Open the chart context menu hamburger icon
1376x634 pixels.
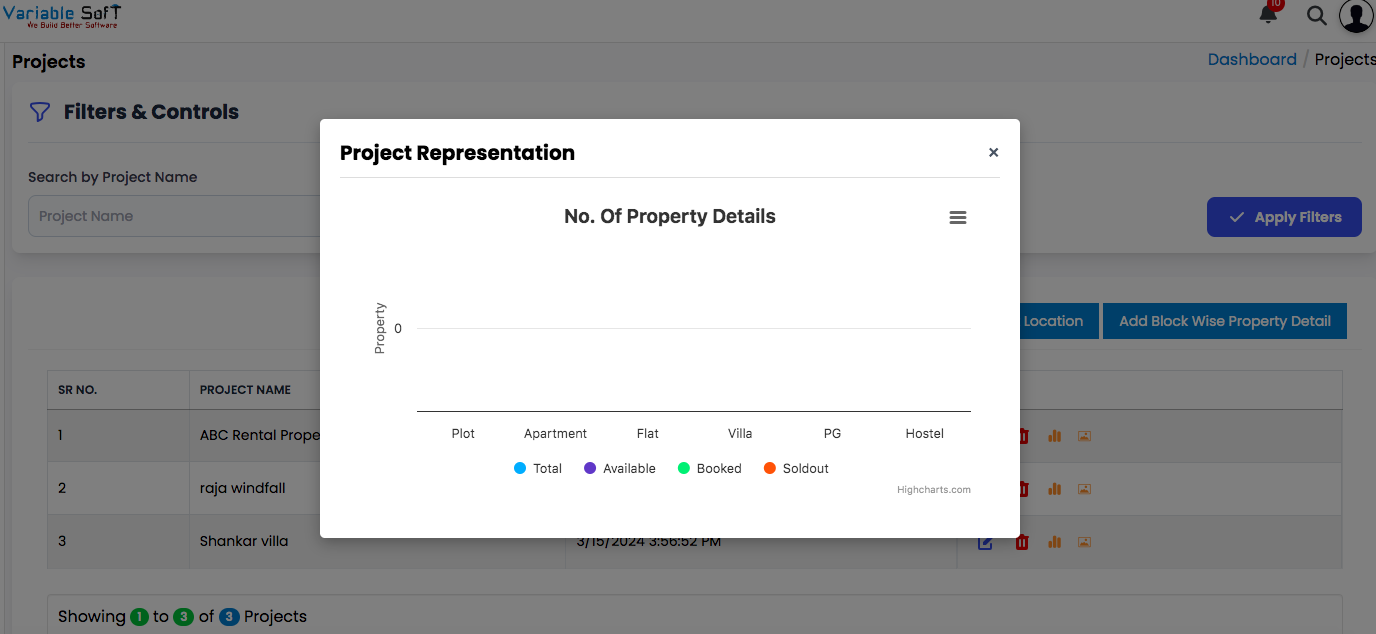[957, 218]
